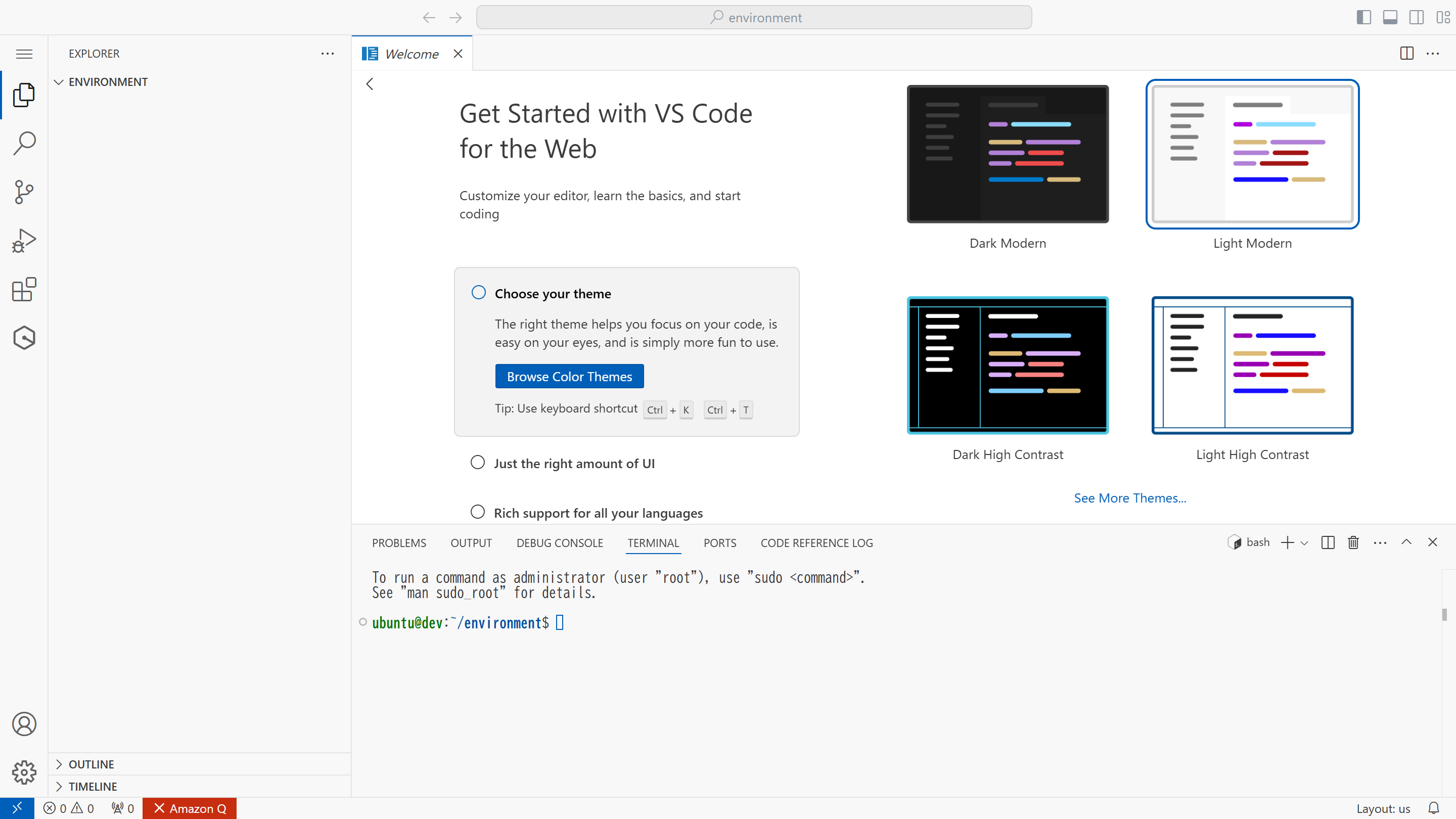Switch to the DEBUG CONSOLE tab
Image resolution: width=1456 pixels, height=819 pixels.
559,542
